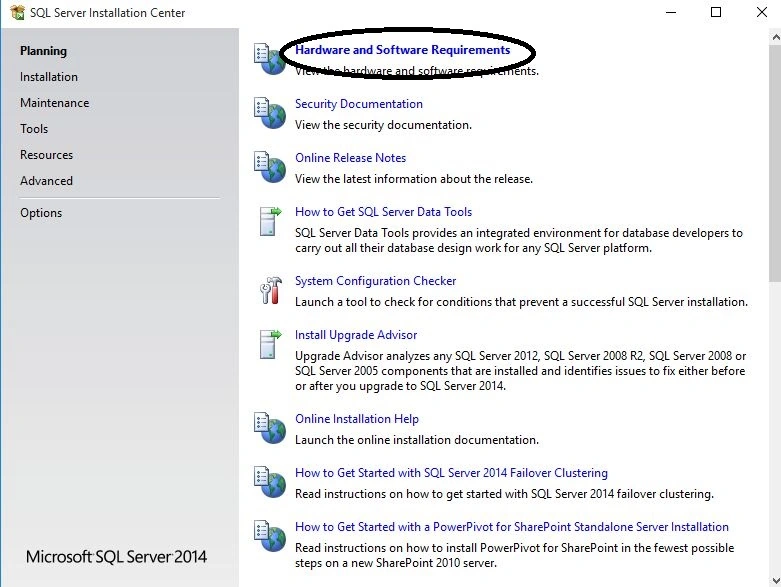Maximize the Installation Center window

click(716, 12)
